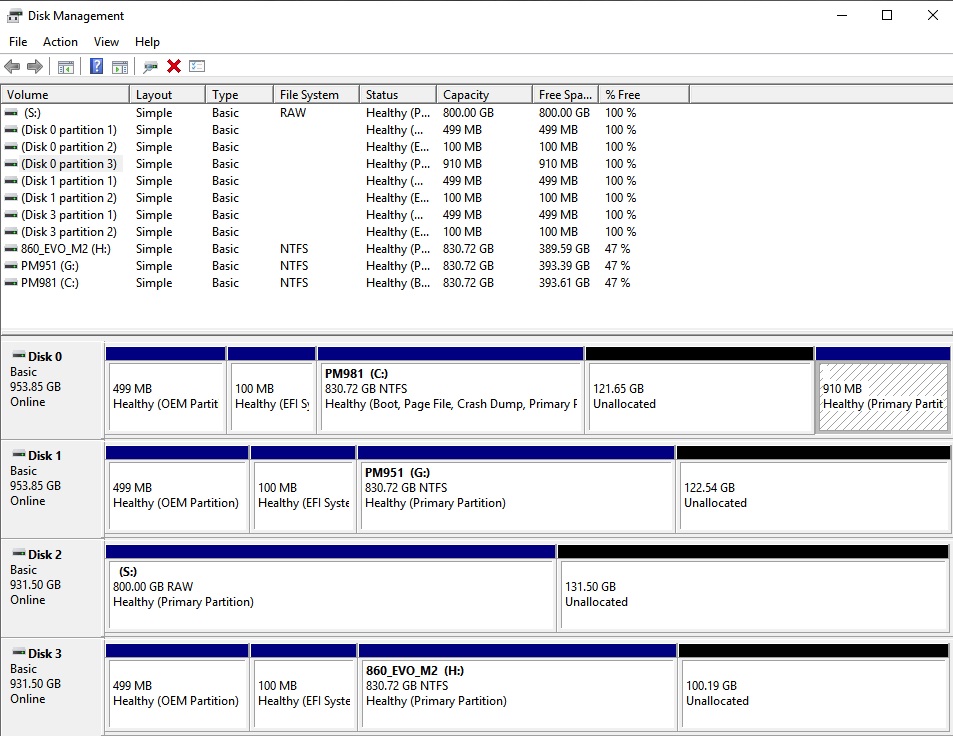Click the red X Delete icon
Viewport: 953px width, 736px height.
point(174,67)
